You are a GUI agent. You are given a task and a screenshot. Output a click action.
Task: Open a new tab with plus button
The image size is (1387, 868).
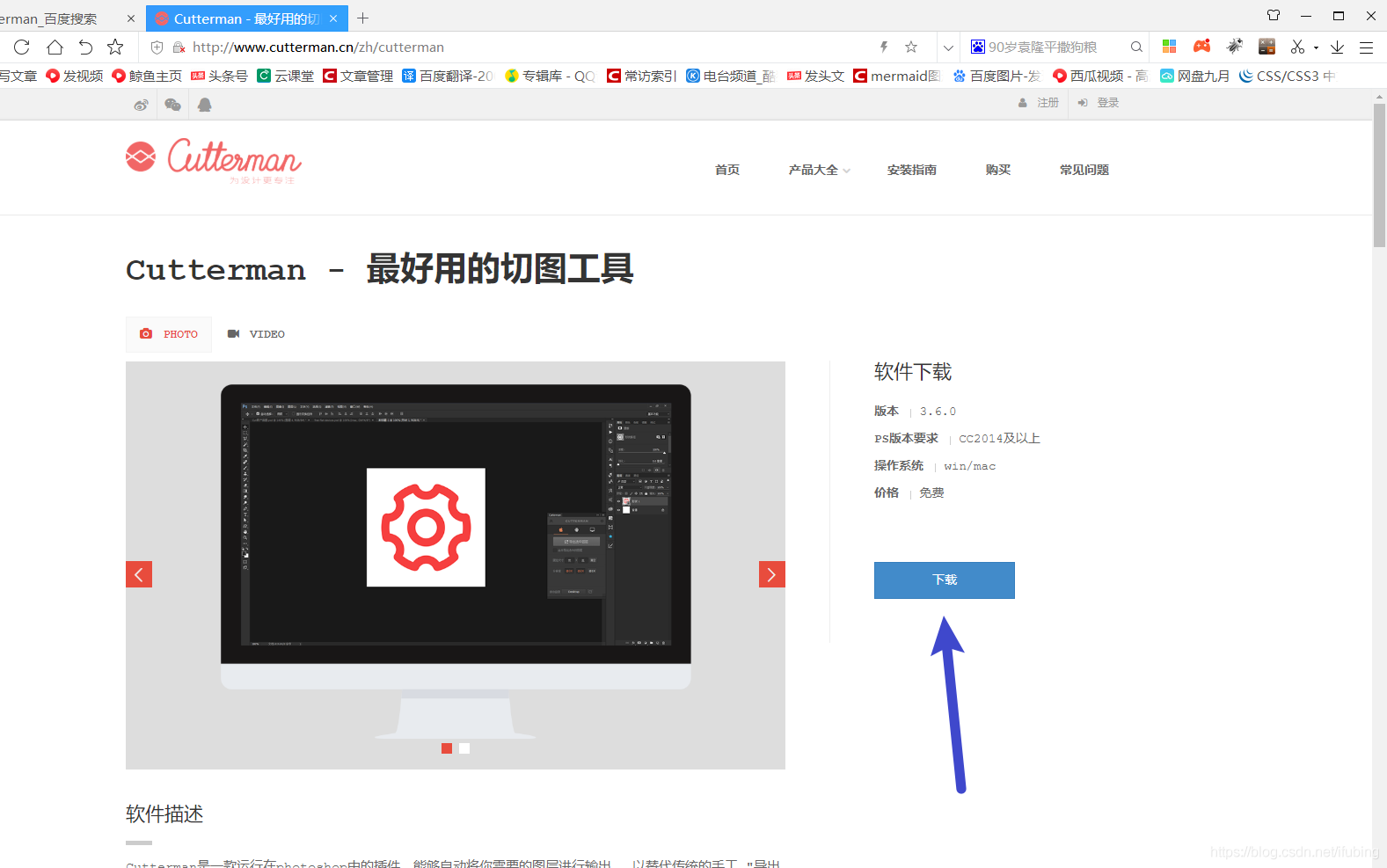362,18
